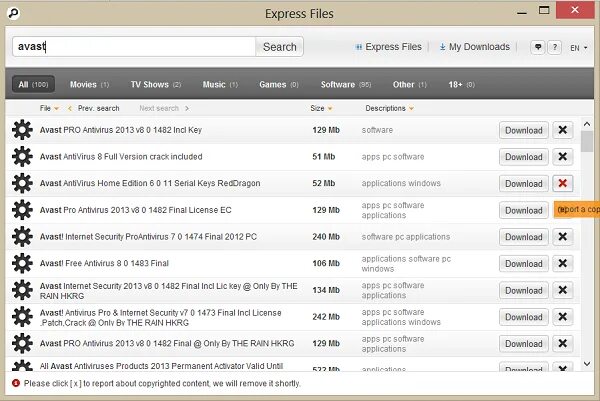Image resolution: width=600 pixels, height=401 pixels.
Task: Click the '242 Mb' size value
Action: click(x=326, y=317)
